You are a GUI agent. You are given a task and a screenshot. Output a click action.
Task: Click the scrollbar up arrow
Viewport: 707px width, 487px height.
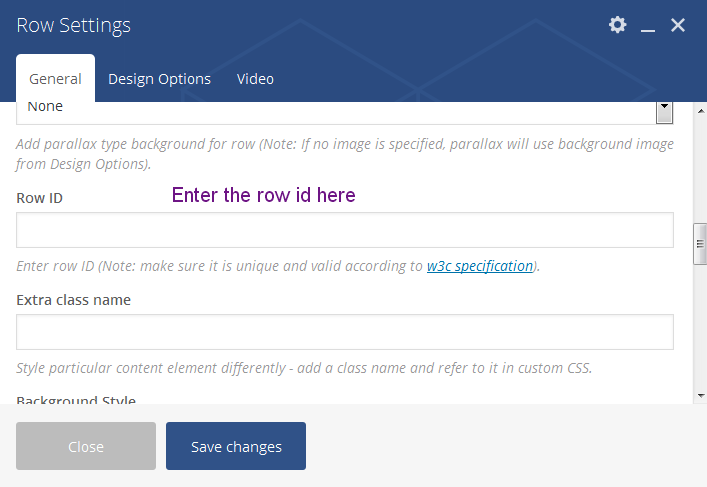701,107
